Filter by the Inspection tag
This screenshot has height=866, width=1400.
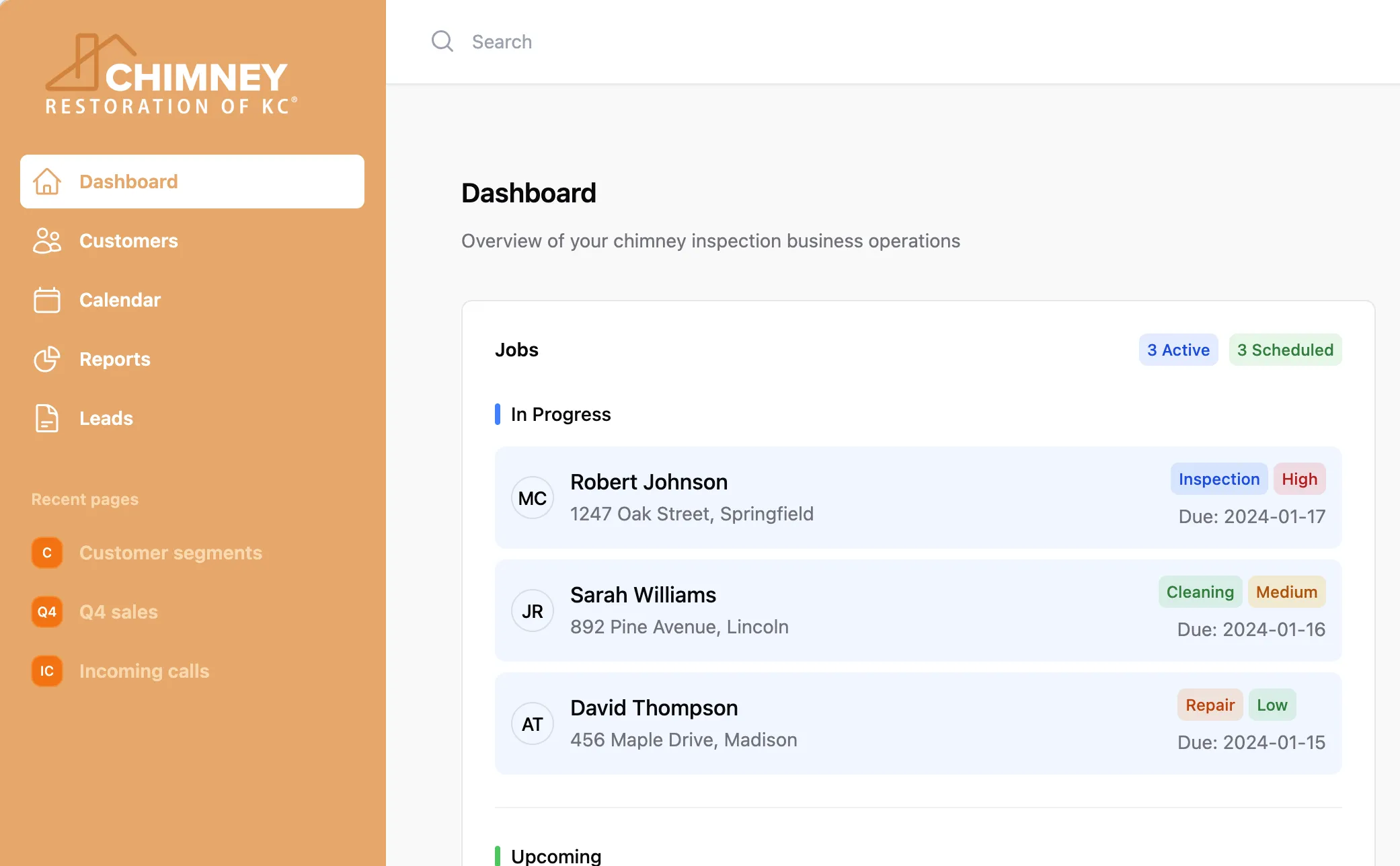(1218, 479)
